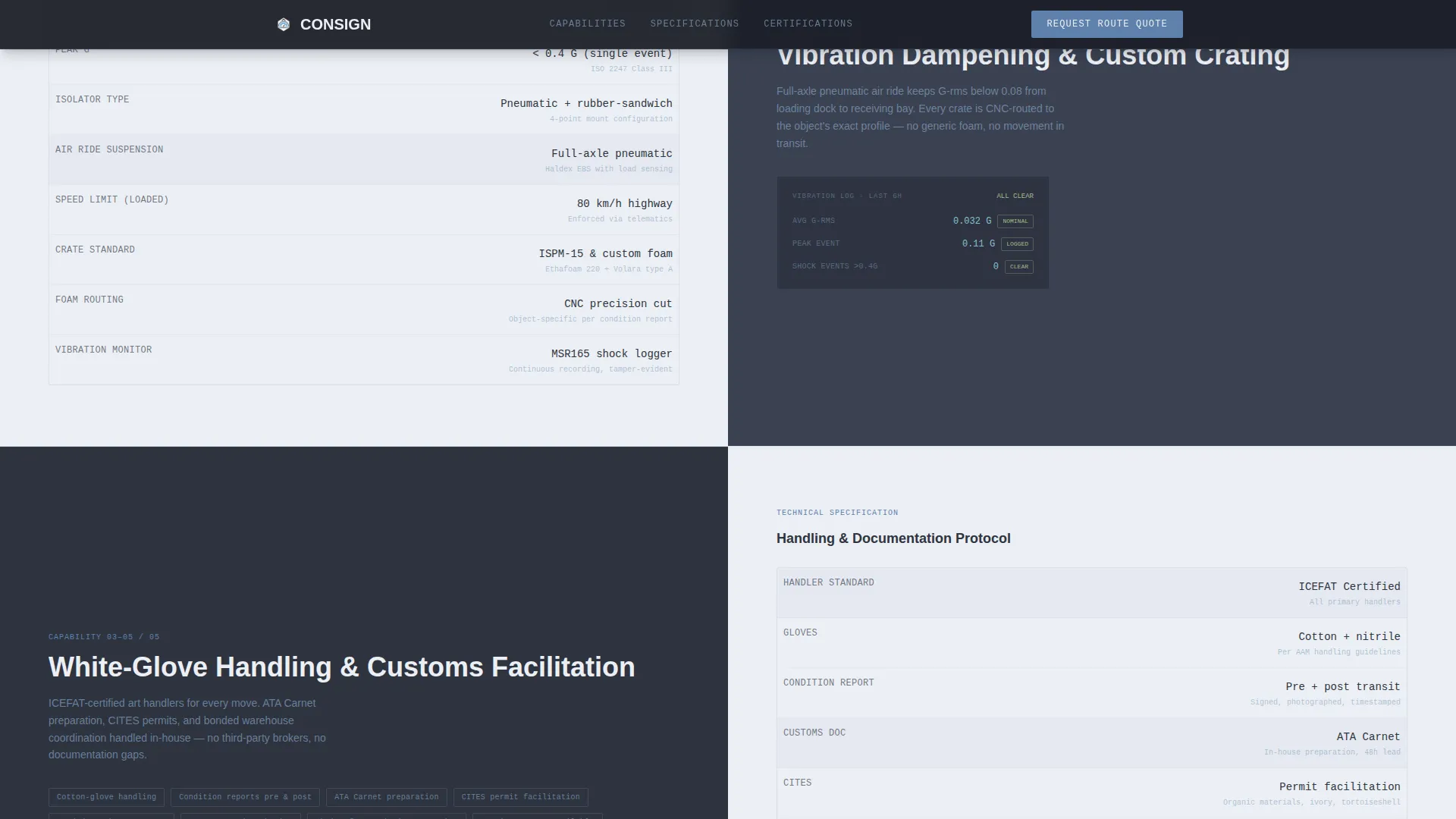Click the ICEFAT Certified value
Image resolution: width=1456 pixels, height=819 pixels.
[1349, 586]
